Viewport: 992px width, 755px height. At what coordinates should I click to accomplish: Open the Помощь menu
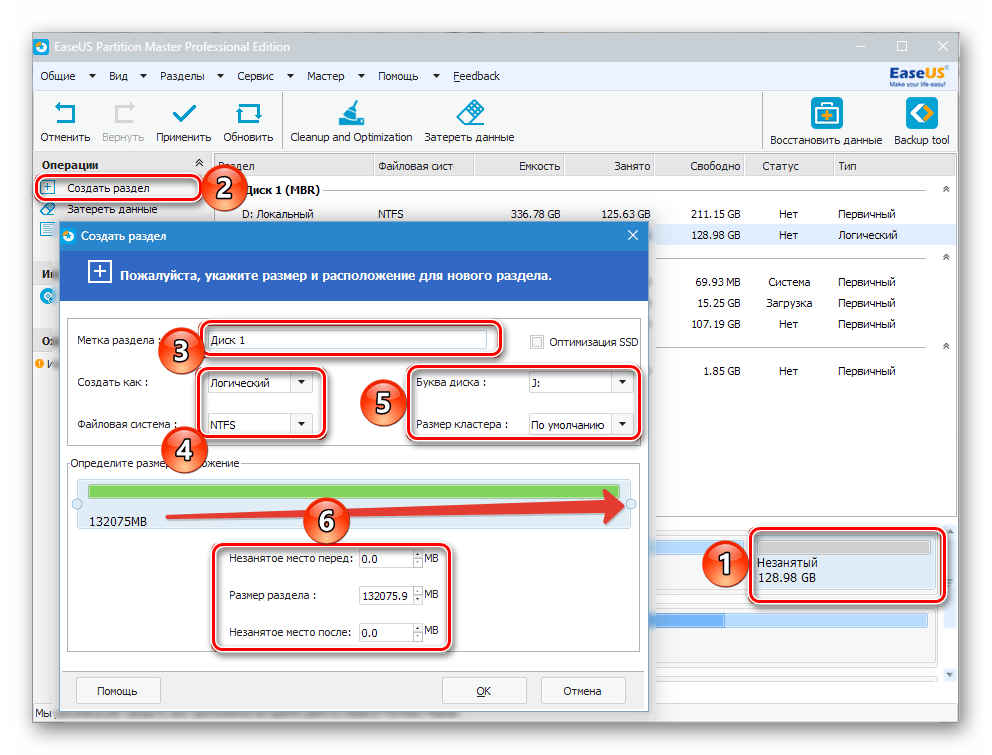pos(398,76)
